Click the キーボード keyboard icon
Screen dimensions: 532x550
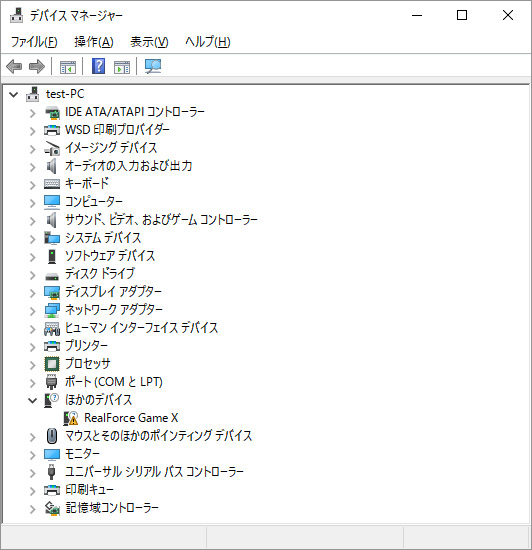(x=52, y=184)
